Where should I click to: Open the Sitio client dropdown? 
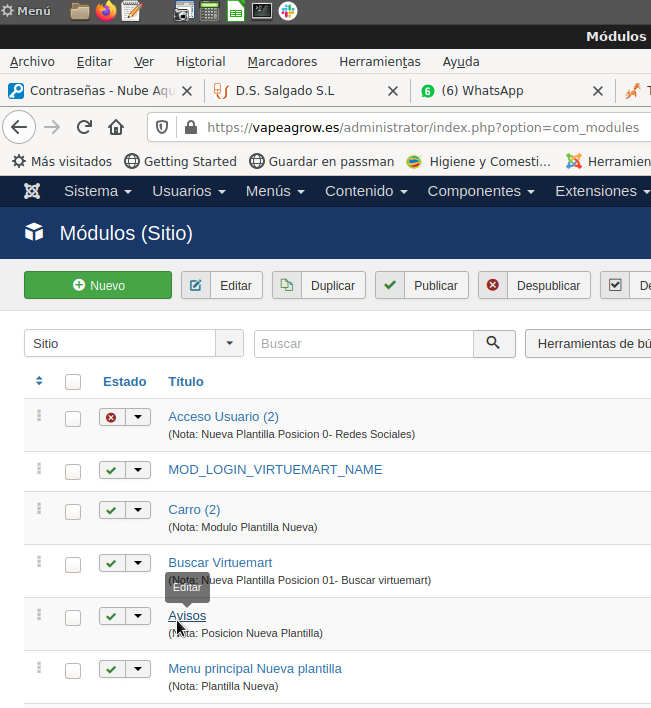[x=134, y=344]
